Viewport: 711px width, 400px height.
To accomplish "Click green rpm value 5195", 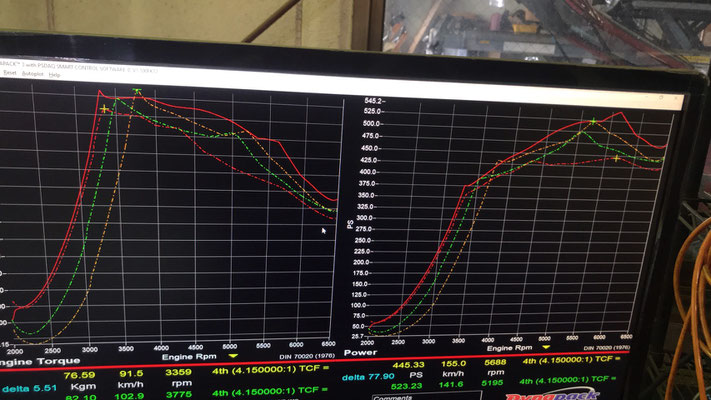I will tap(492, 383).
